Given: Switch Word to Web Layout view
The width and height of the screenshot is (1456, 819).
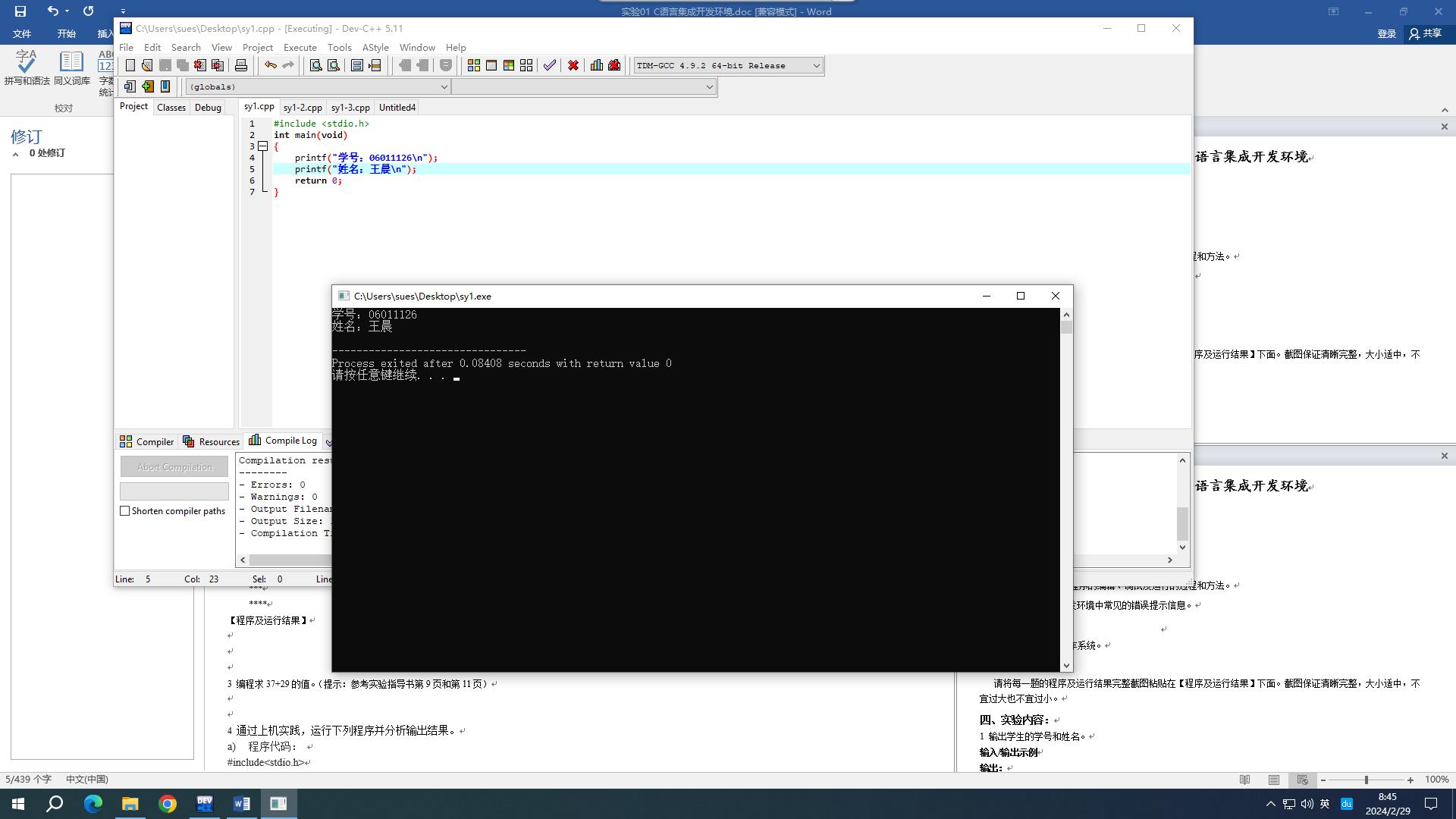Looking at the screenshot, I should tap(1303, 780).
